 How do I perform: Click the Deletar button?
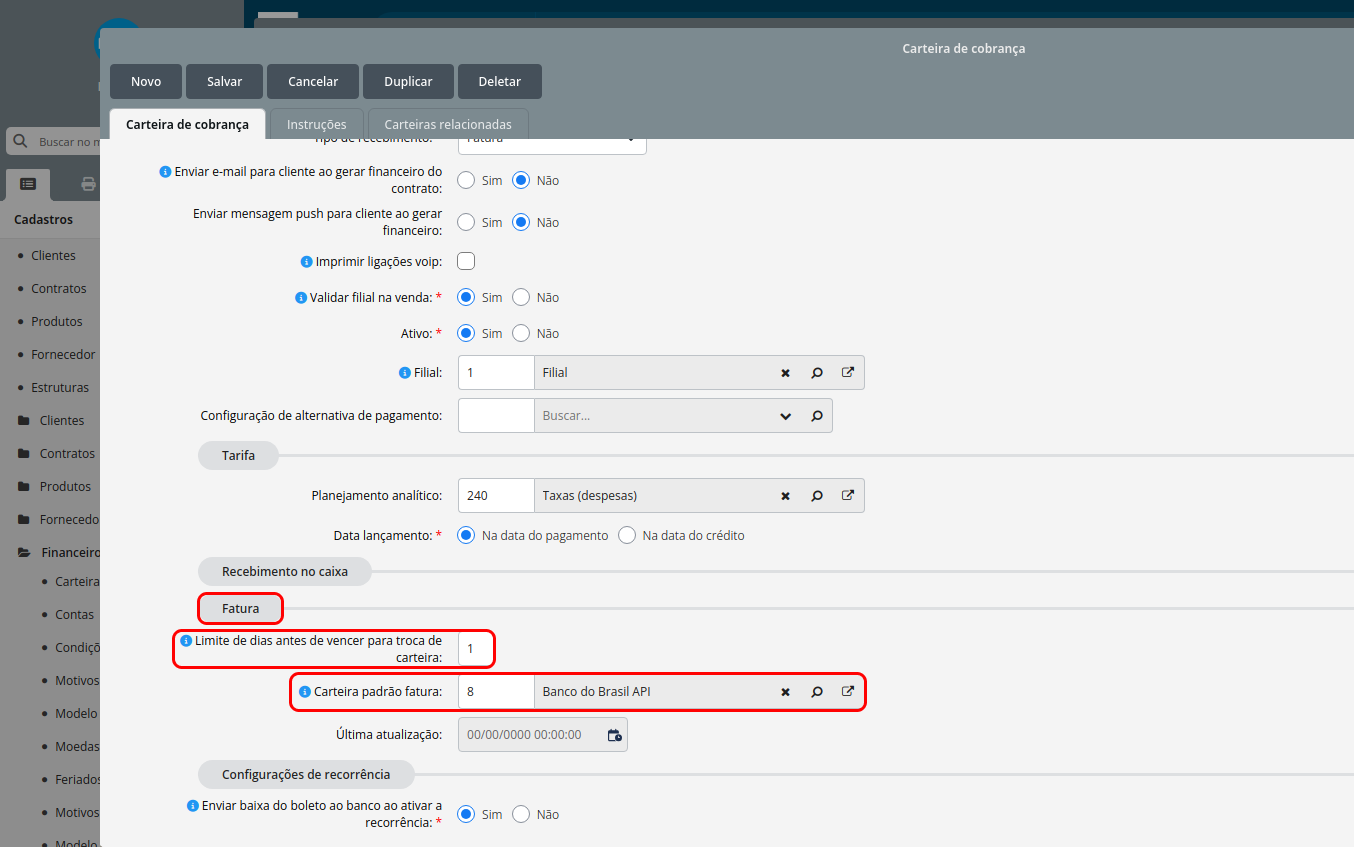click(500, 82)
